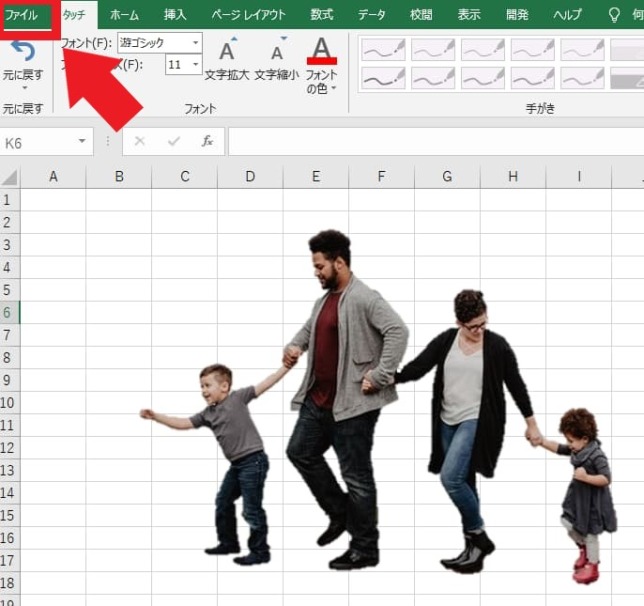Select column I header
Image resolution: width=644 pixels, height=606 pixels.
[579, 177]
